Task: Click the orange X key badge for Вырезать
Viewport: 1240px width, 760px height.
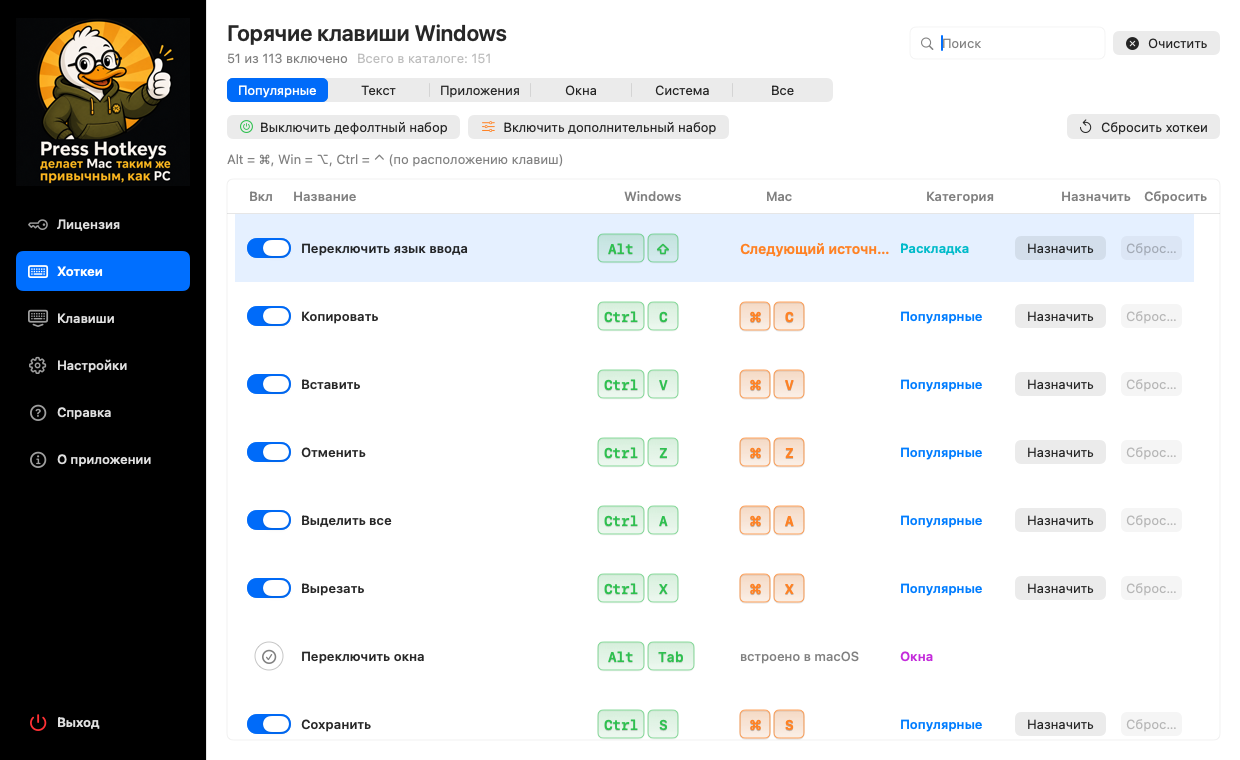Action: pos(789,588)
